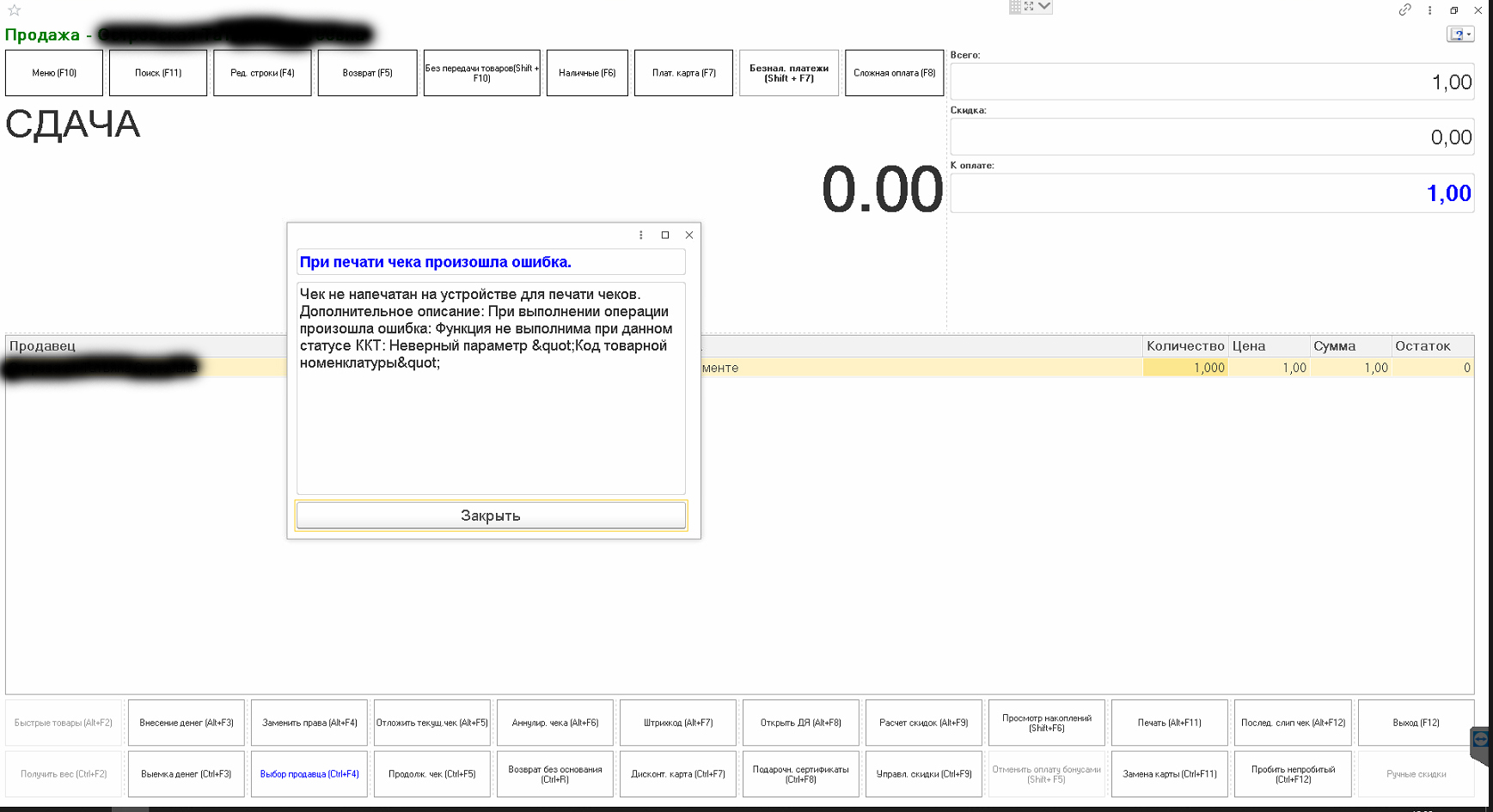Click the error description text area
The width and height of the screenshot is (1493, 812).
[x=491, y=388]
